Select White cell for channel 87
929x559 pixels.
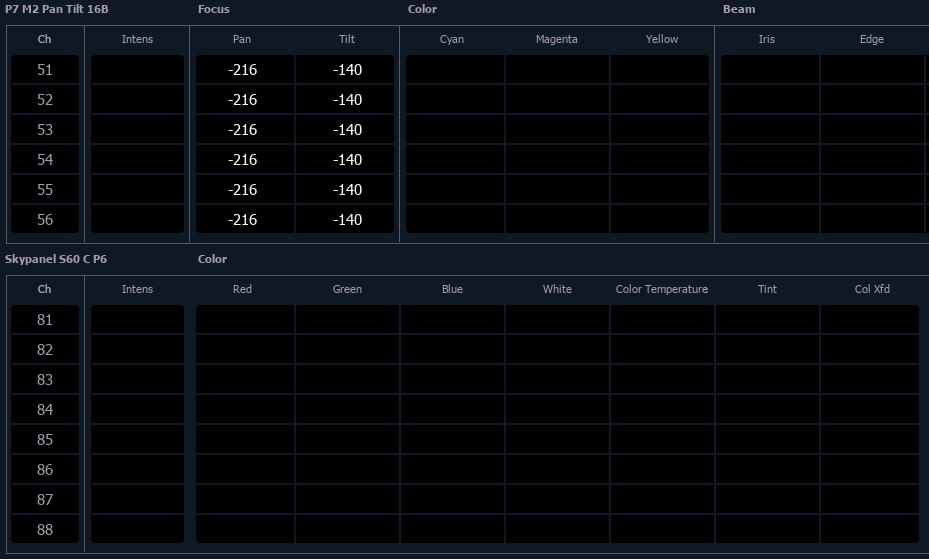(x=558, y=499)
